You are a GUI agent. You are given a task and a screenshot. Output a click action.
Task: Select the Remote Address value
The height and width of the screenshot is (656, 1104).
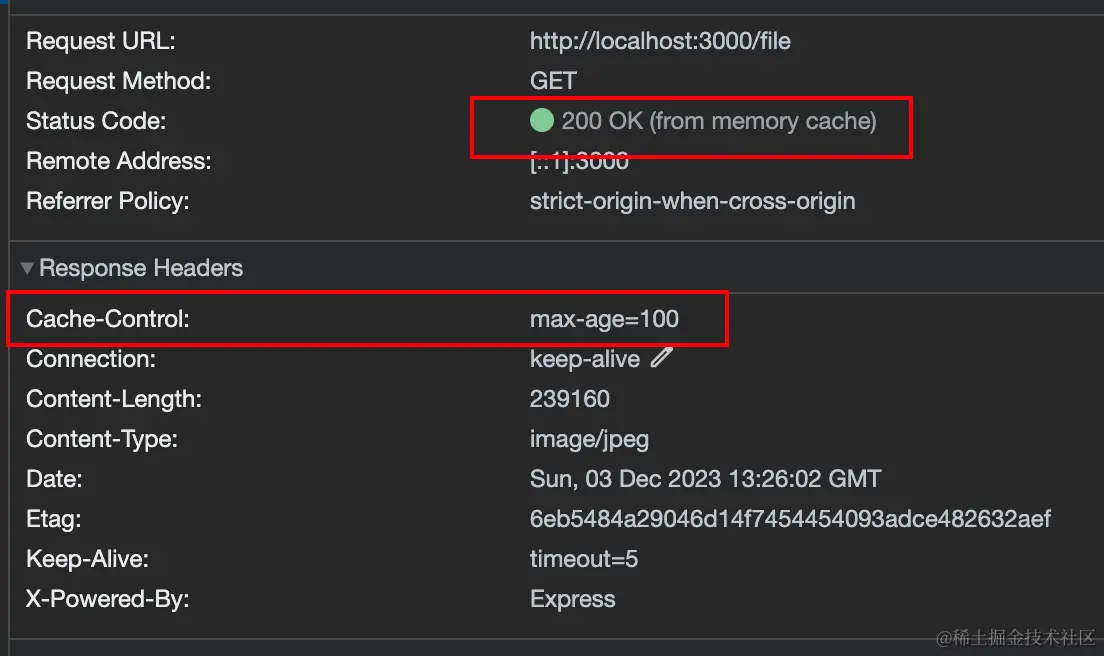pos(579,161)
